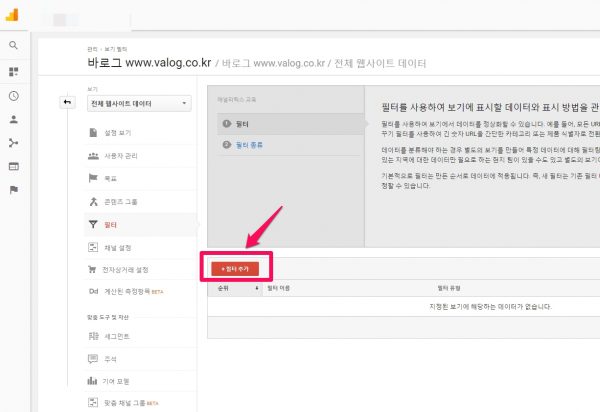600x412 pixels.
Task: Open Customization dashboards icon in left rail
Action: [13, 72]
